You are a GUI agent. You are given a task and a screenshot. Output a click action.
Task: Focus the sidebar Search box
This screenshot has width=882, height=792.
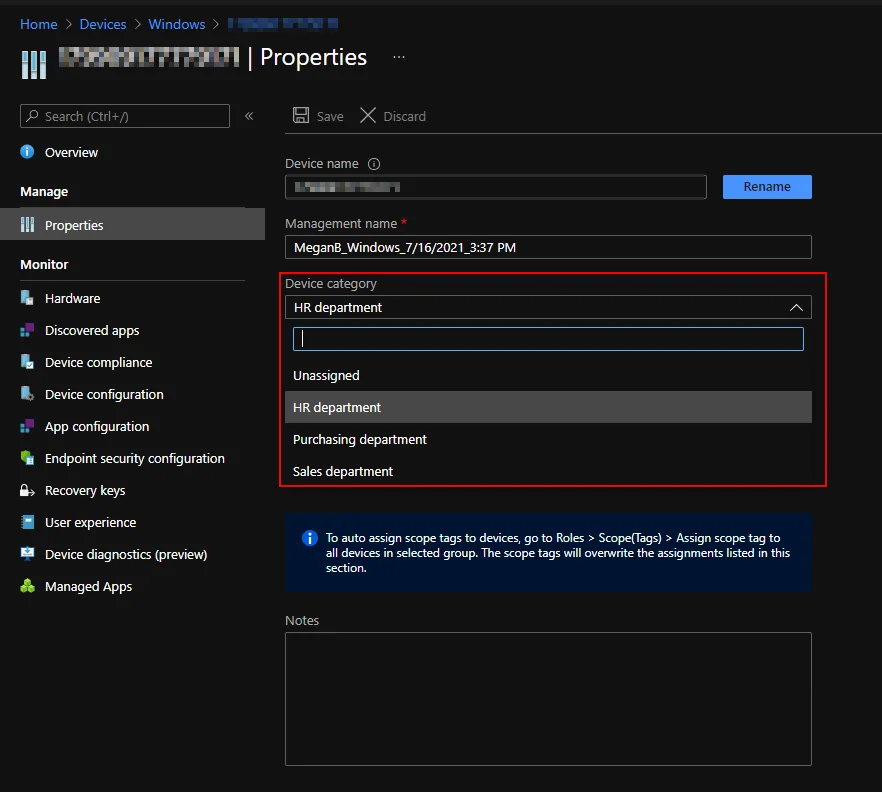click(x=125, y=116)
